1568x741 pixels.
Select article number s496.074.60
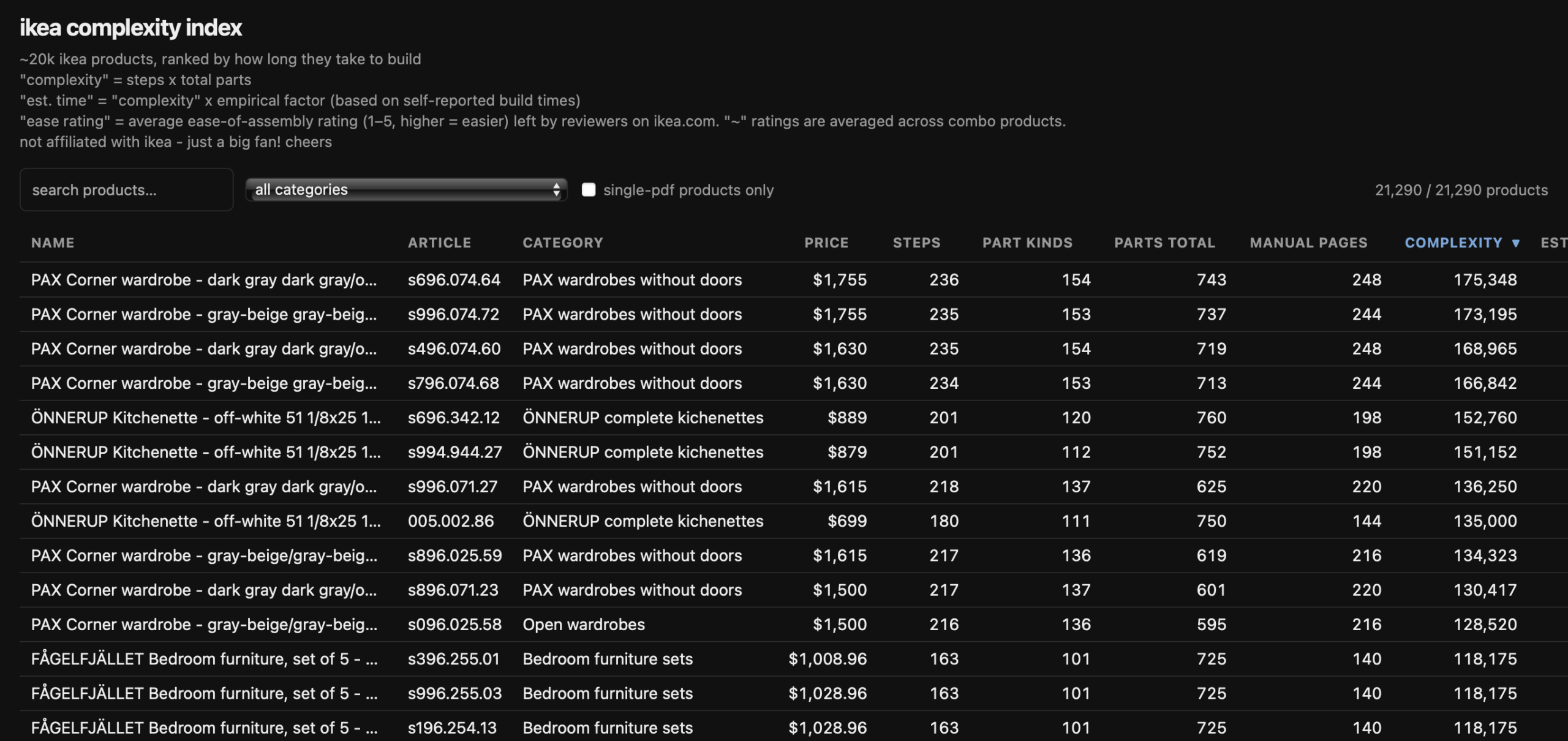tap(454, 348)
